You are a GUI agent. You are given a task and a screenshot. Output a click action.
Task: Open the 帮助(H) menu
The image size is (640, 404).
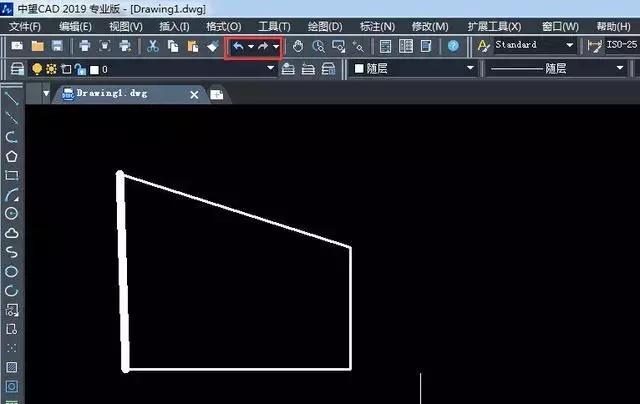[613, 27]
